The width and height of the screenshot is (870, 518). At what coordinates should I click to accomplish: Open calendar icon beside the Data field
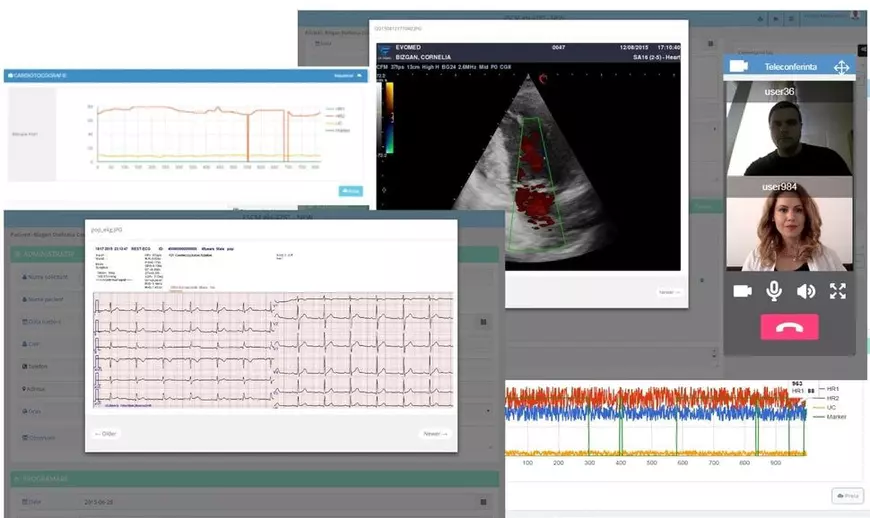coord(483,502)
